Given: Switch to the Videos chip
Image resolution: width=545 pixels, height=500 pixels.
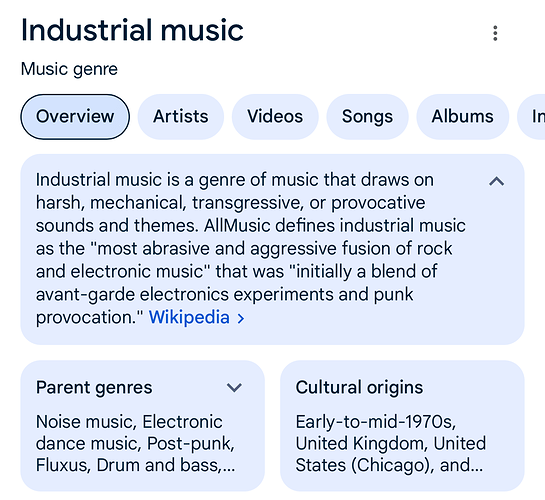Looking at the screenshot, I should point(275,116).
